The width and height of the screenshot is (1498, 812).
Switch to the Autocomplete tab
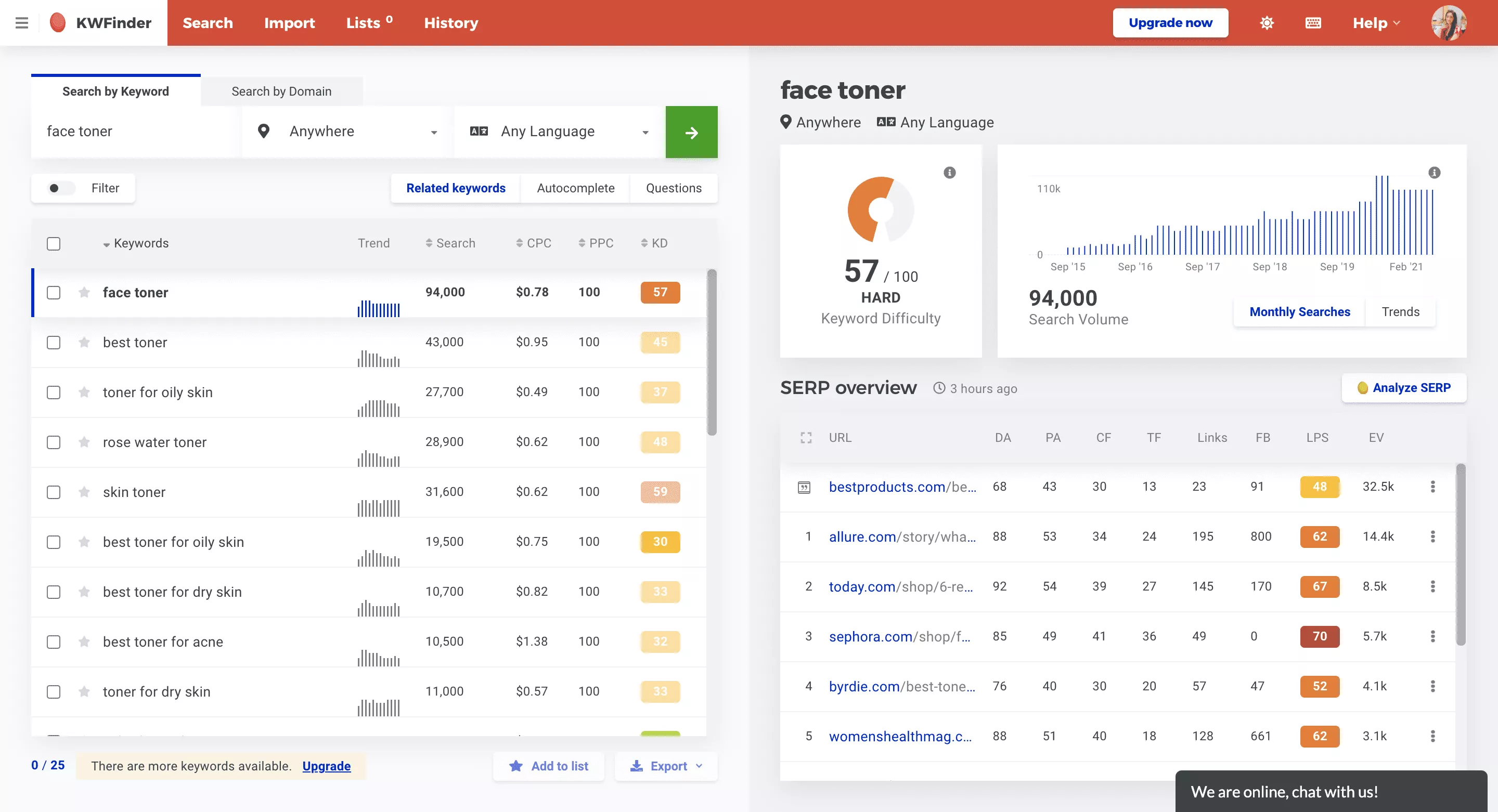(x=575, y=187)
